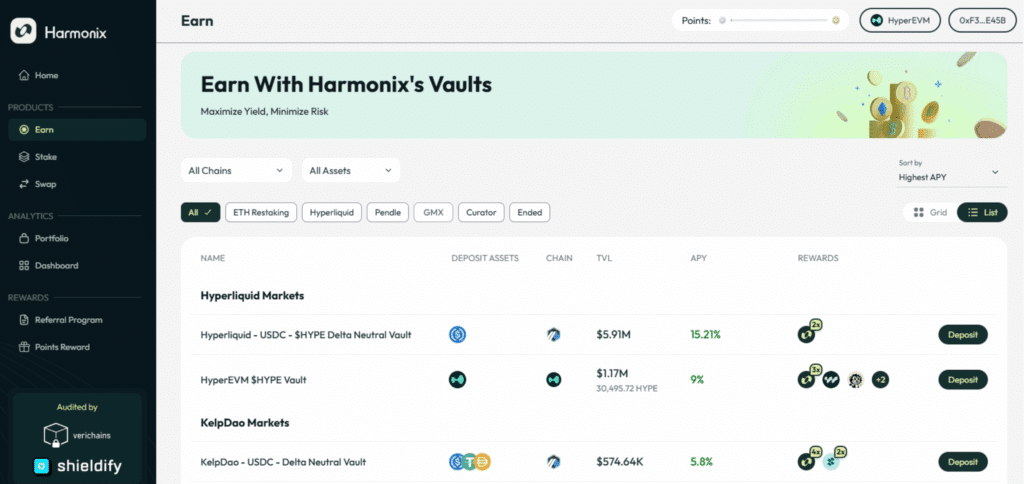Click the Portfolio lock icon
The height and width of the screenshot is (484, 1024).
coord(24,238)
